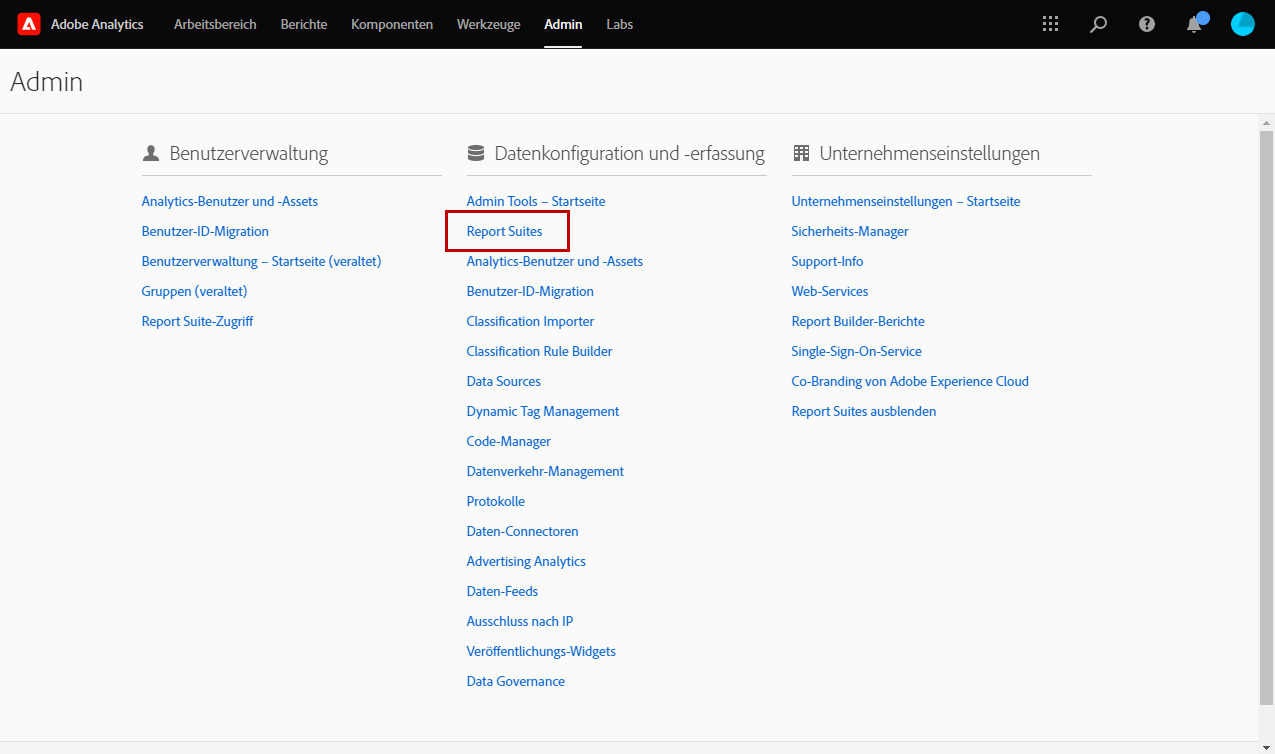Open the Daten-Feeds link
This screenshot has height=754, width=1275.
click(x=502, y=591)
